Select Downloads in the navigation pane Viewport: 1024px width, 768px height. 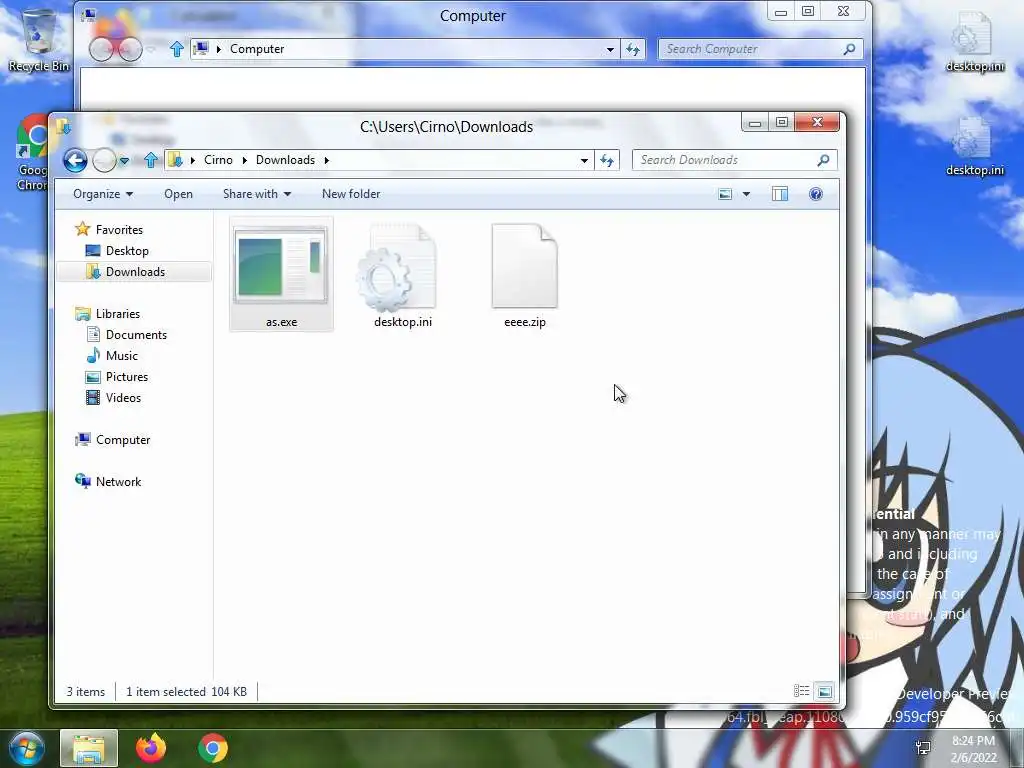coord(135,272)
